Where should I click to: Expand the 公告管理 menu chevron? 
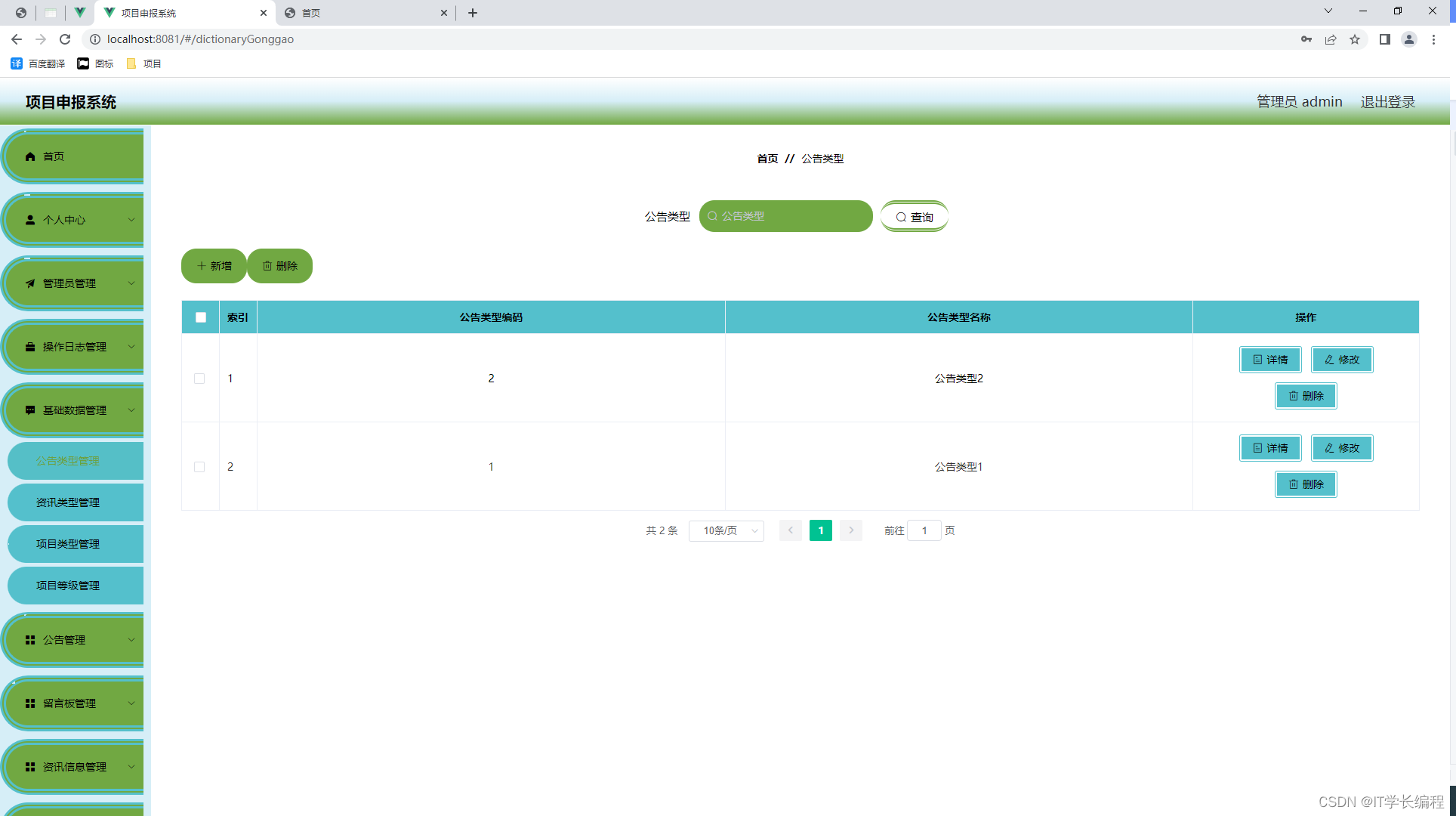[x=131, y=640]
